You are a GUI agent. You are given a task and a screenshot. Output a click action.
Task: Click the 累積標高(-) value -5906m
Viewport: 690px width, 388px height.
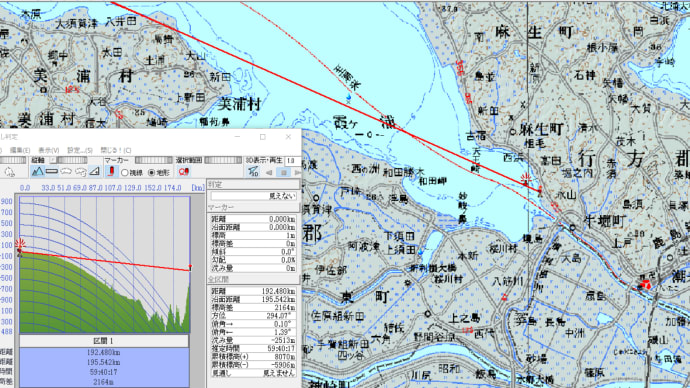tap(283, 365)
